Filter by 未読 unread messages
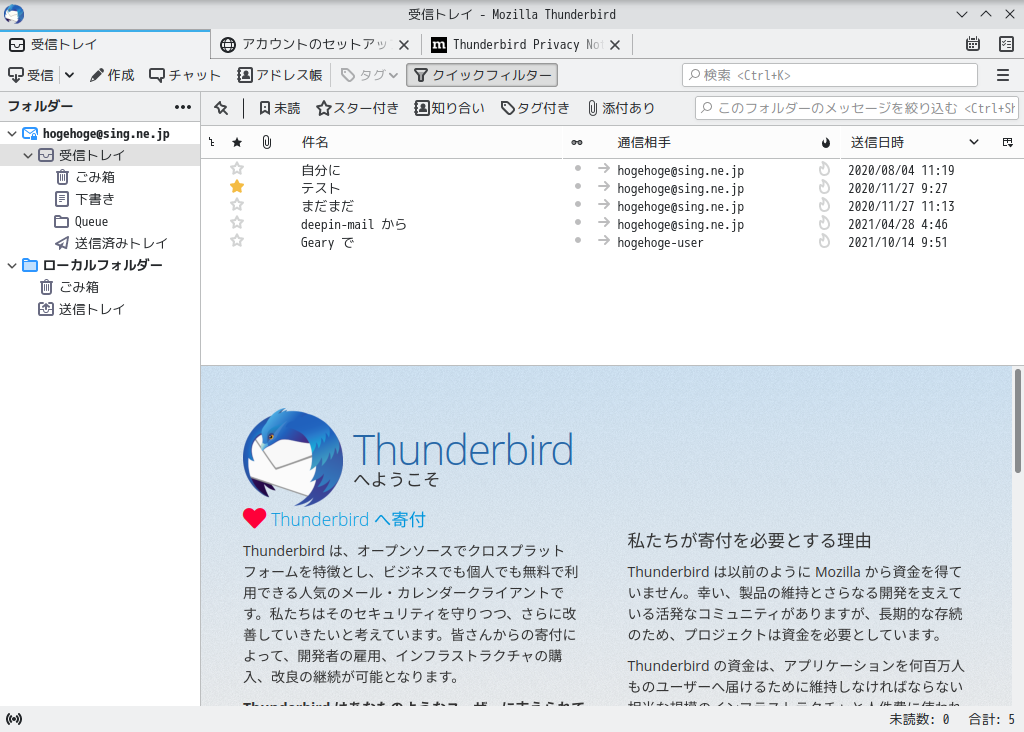Image resolution: width=1024 pixels, height=732 pixels. point(280,108)
